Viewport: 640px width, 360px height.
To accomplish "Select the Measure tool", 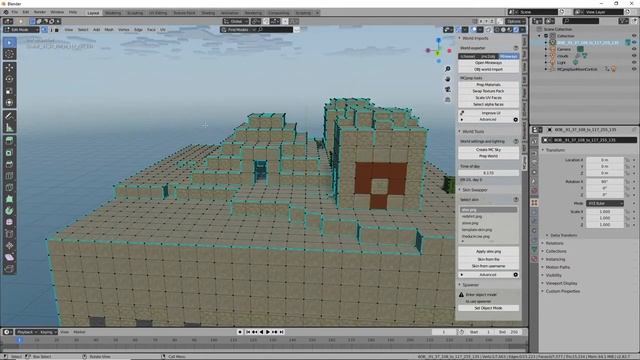I will [x=10, y=128].
